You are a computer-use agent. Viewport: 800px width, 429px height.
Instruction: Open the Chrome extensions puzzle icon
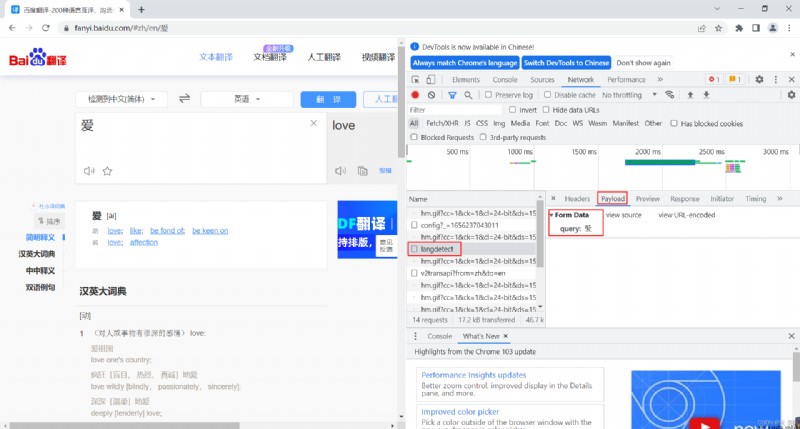coord(739,28)
